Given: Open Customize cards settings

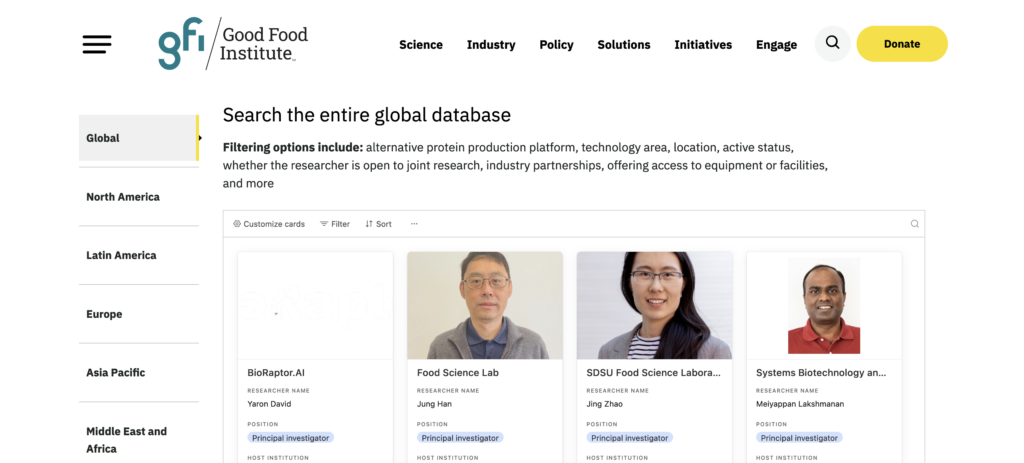Looking at the screenshot, I should click(269, 224).
